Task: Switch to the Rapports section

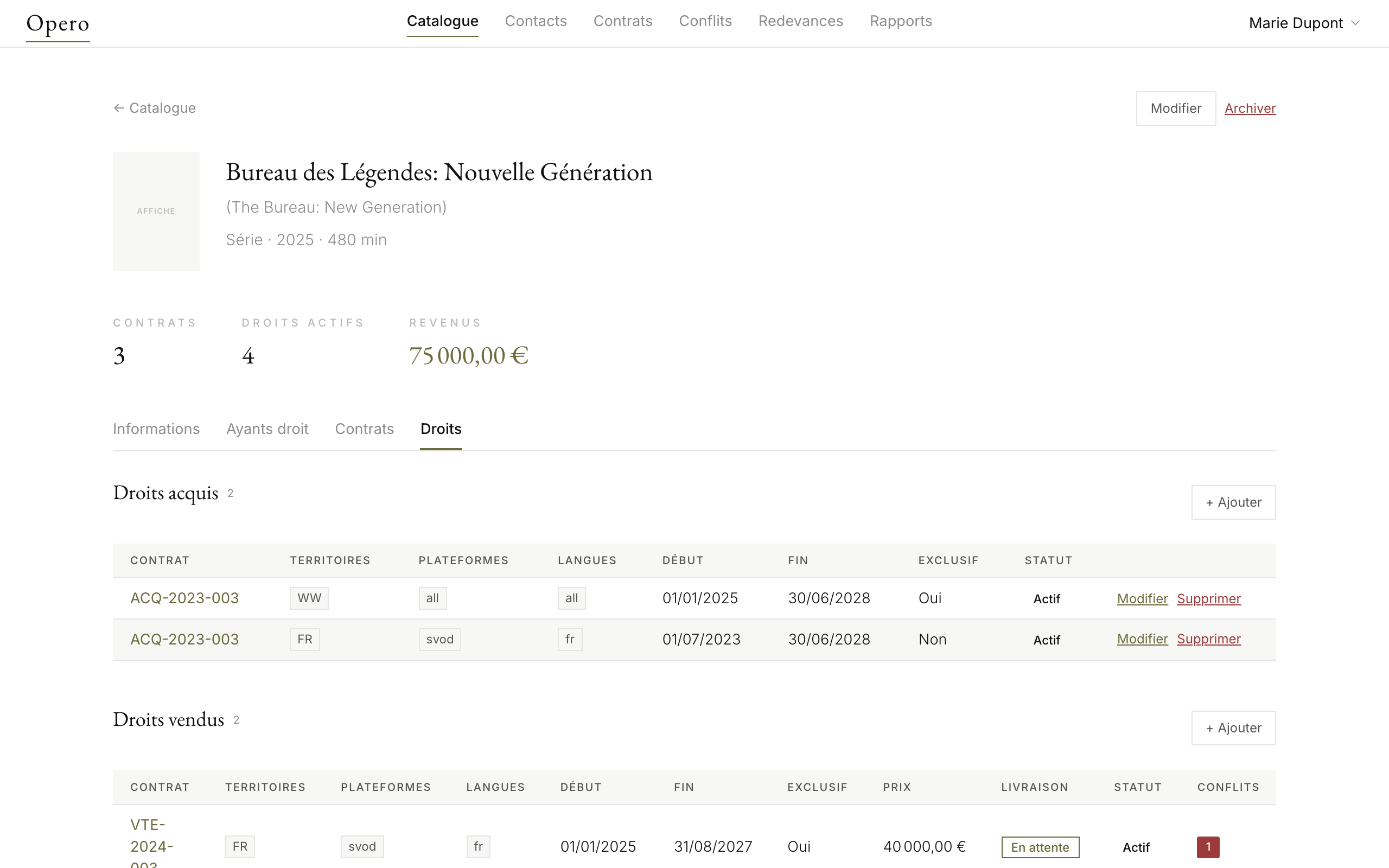Action: (x=900, y=21)
